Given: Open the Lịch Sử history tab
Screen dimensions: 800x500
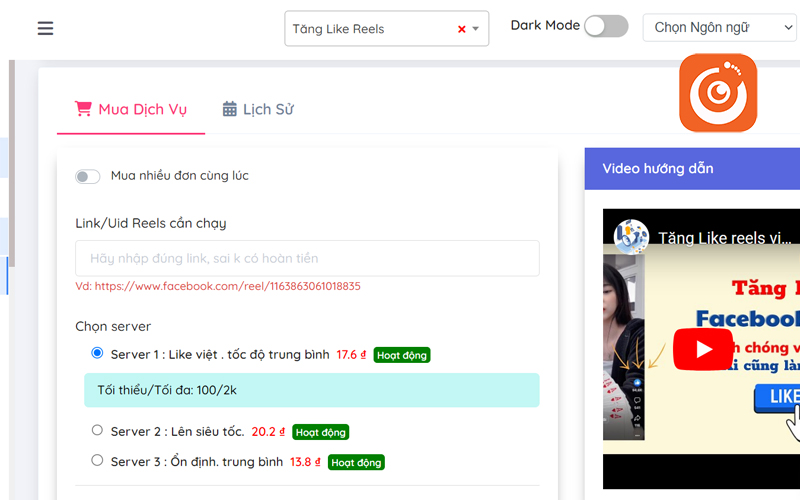Looking at the screenshot, I should (x=258, y=109).
